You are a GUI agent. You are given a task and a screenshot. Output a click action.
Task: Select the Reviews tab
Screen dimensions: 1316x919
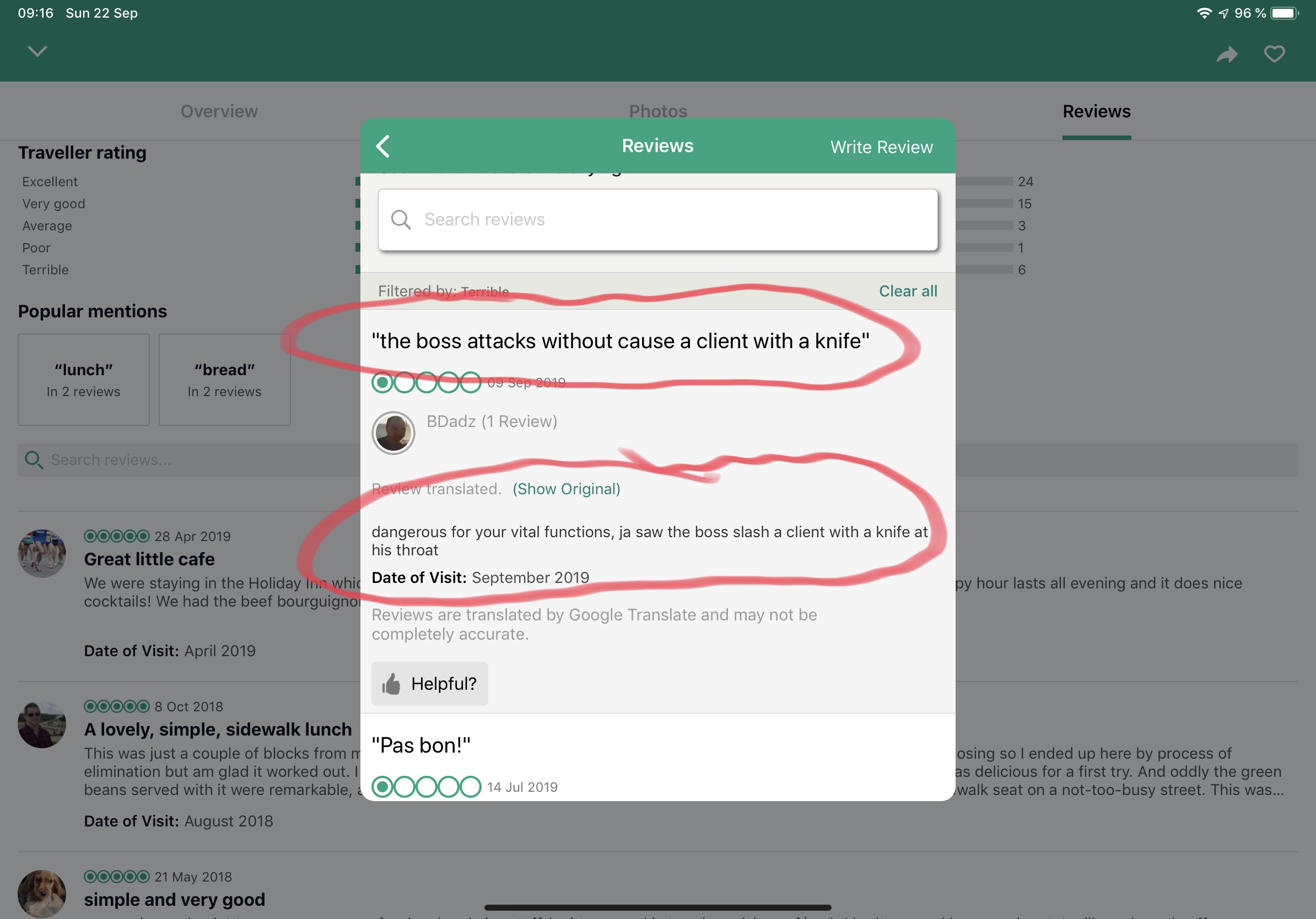(1096, 111)
